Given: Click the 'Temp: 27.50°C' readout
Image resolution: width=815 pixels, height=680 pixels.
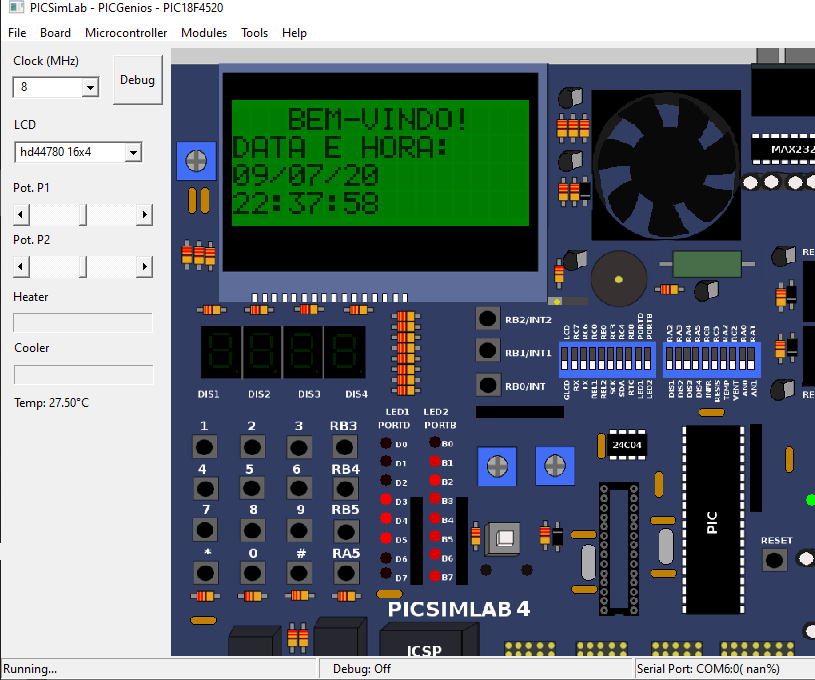Looking at the screenshot, I should click(51, 403).
